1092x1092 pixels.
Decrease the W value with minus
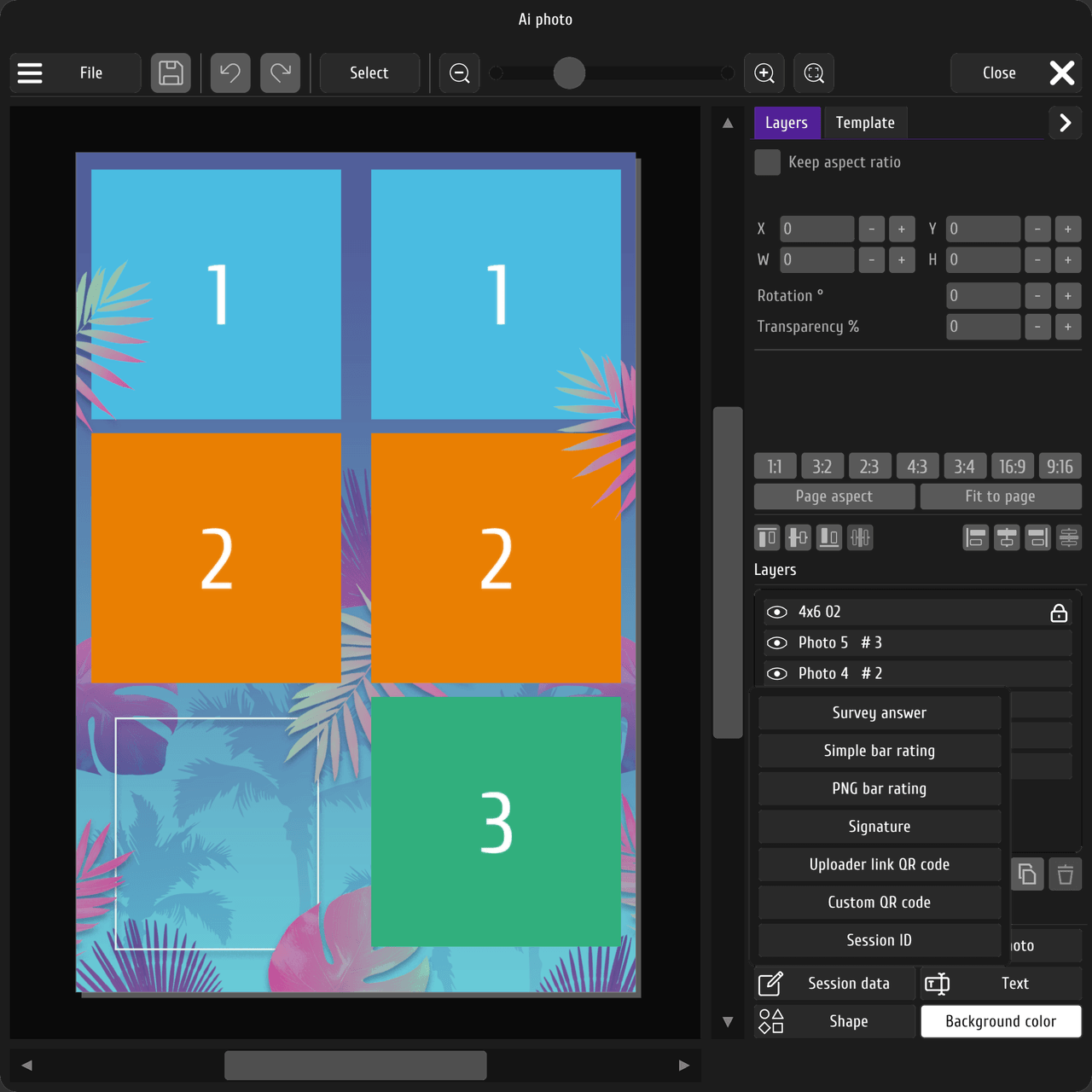[871, 259]
